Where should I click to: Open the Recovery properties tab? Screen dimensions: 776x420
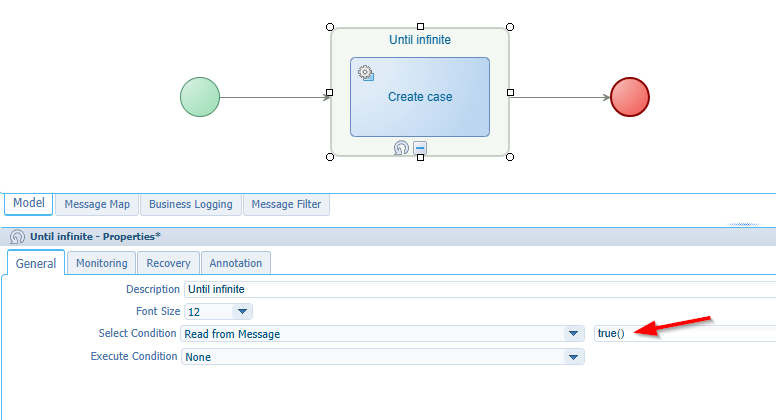168,263
